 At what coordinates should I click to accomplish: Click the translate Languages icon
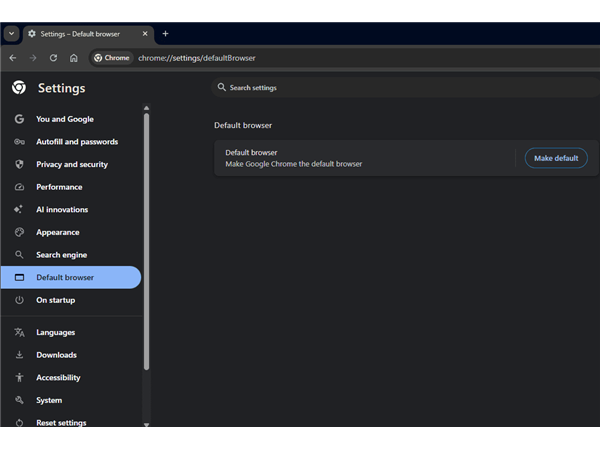(20, 333)
